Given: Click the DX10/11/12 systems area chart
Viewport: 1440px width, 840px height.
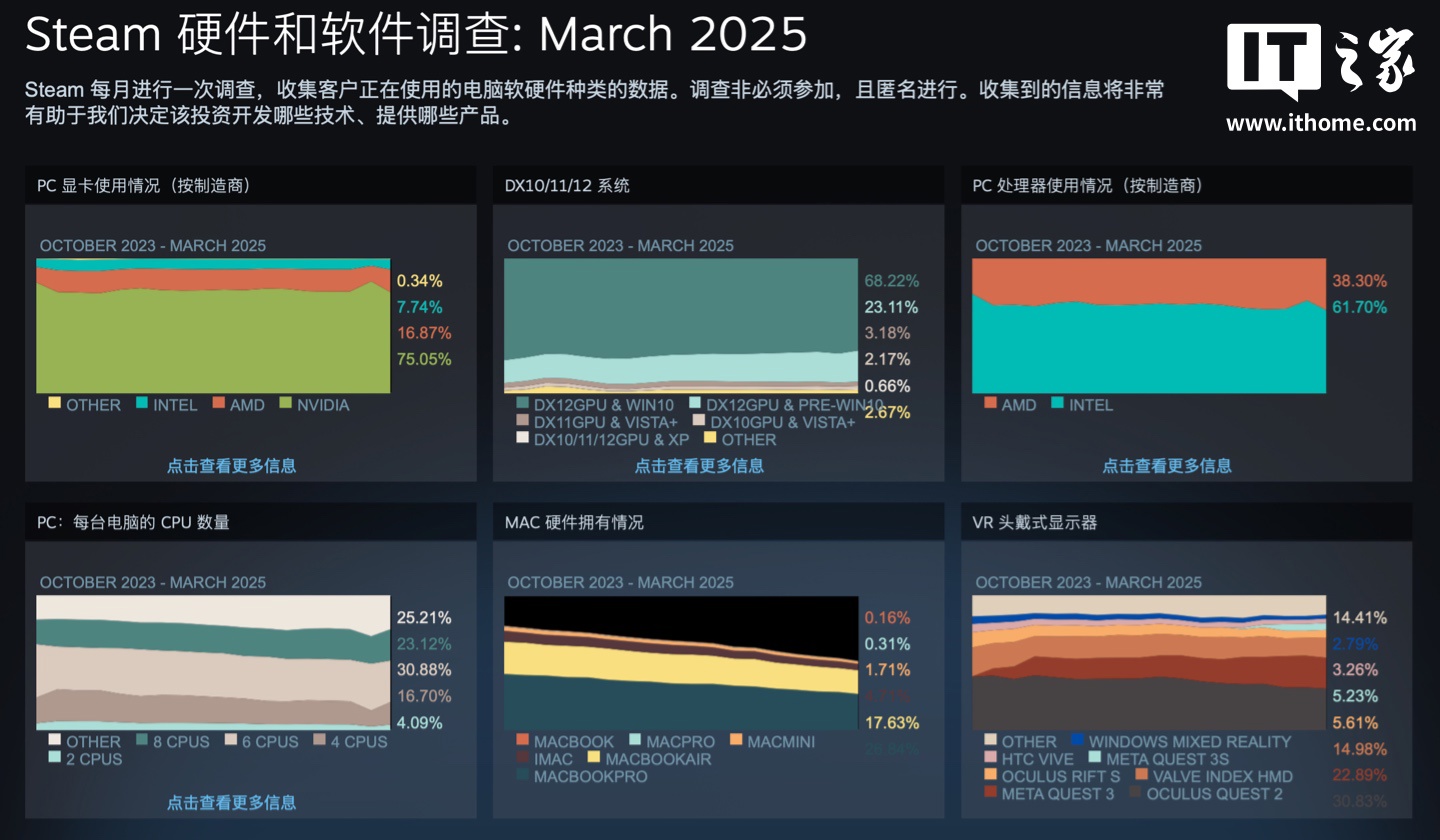Looking at the screenshot, I should point(681,326).
